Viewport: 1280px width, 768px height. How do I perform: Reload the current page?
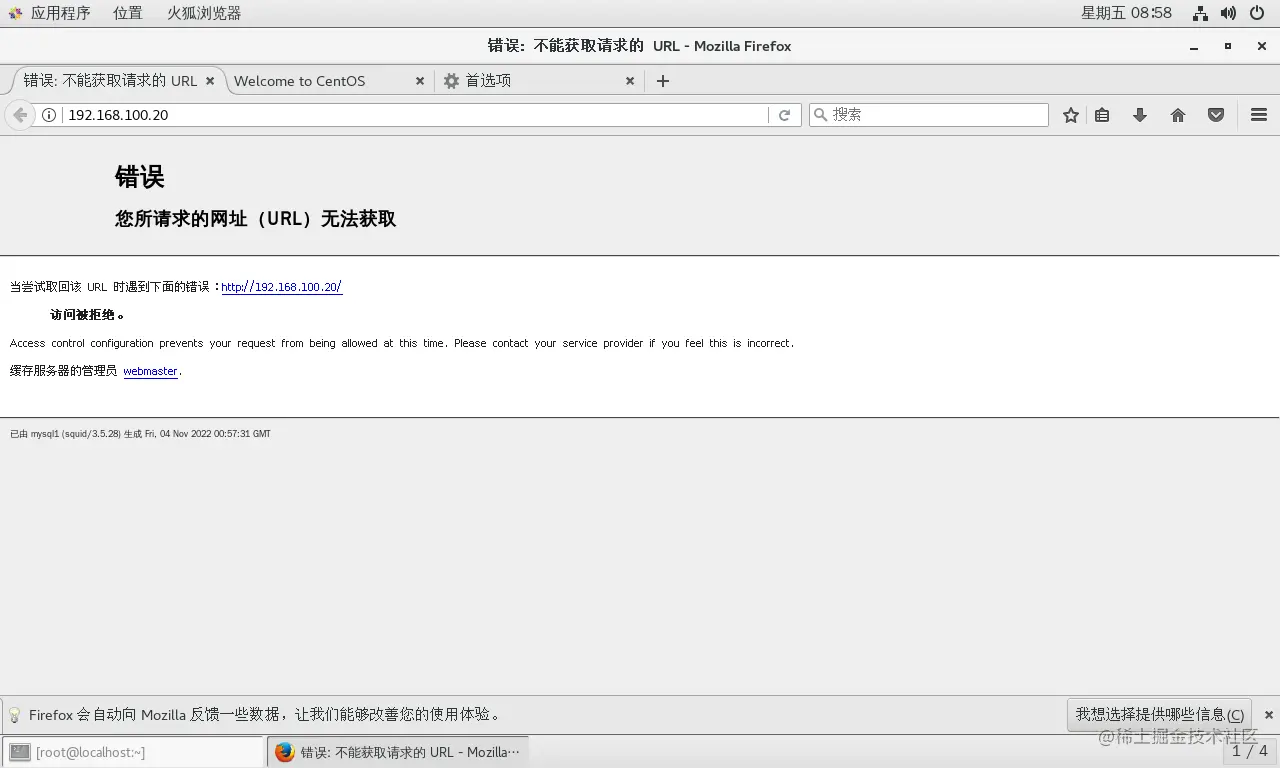click(x=785, y=115)
